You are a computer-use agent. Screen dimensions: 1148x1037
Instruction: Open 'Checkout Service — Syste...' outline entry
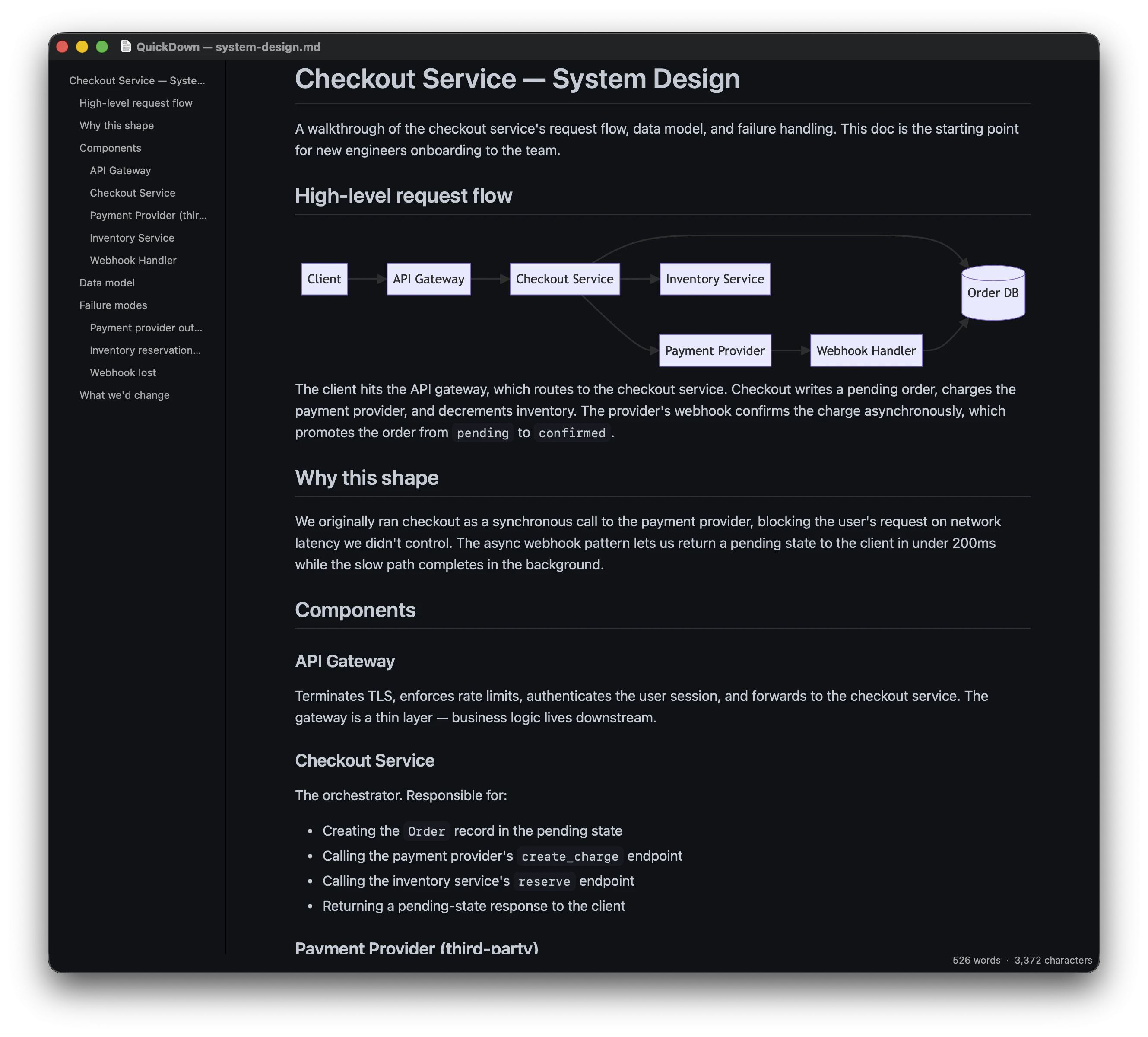(136, 80)
